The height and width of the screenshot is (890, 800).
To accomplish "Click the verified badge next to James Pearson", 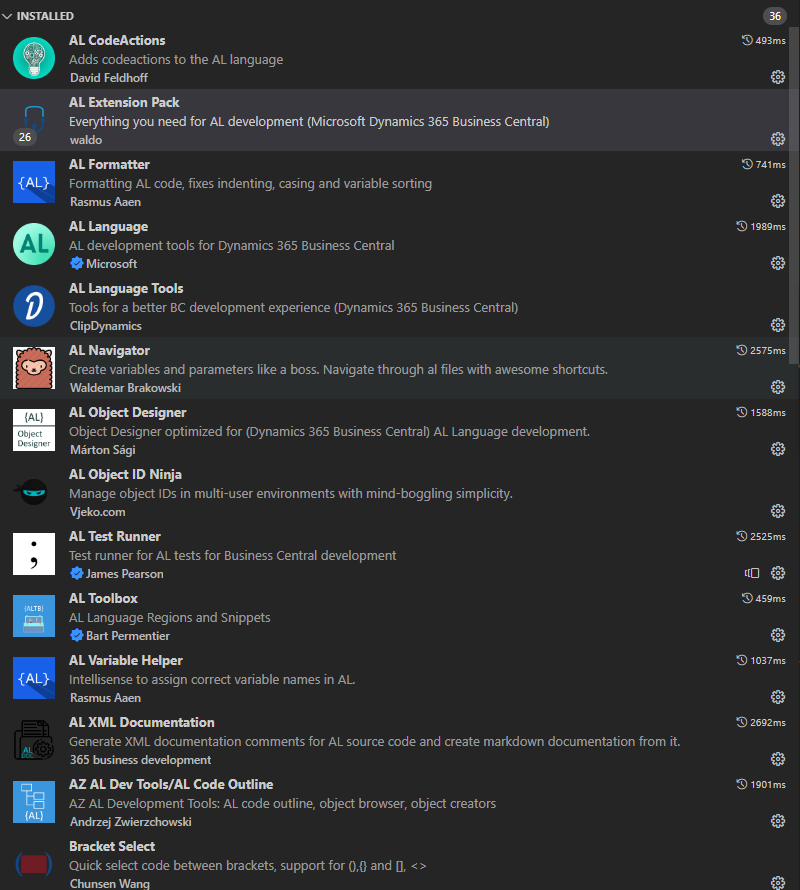I will coord(77,573).
